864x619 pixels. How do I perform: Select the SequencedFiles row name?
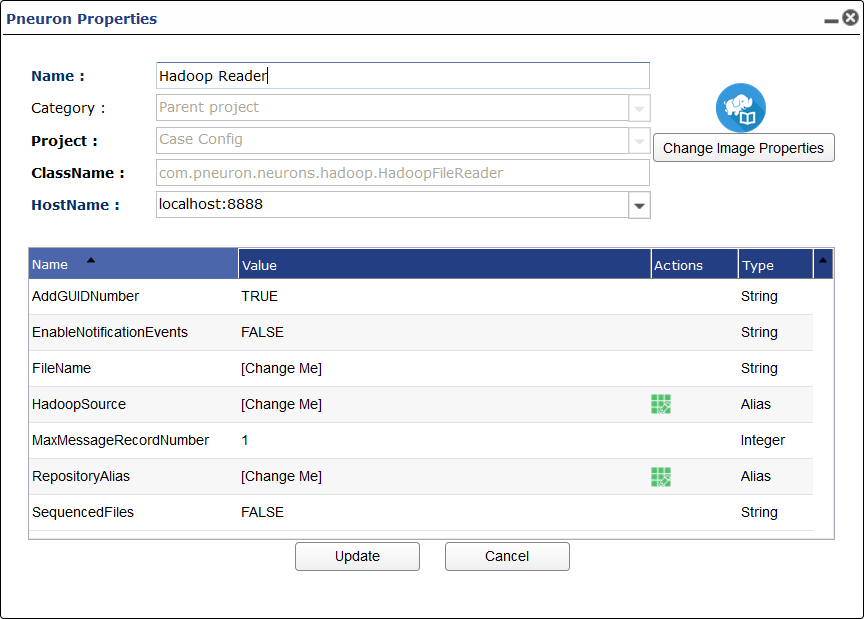(x=83, y=512)
